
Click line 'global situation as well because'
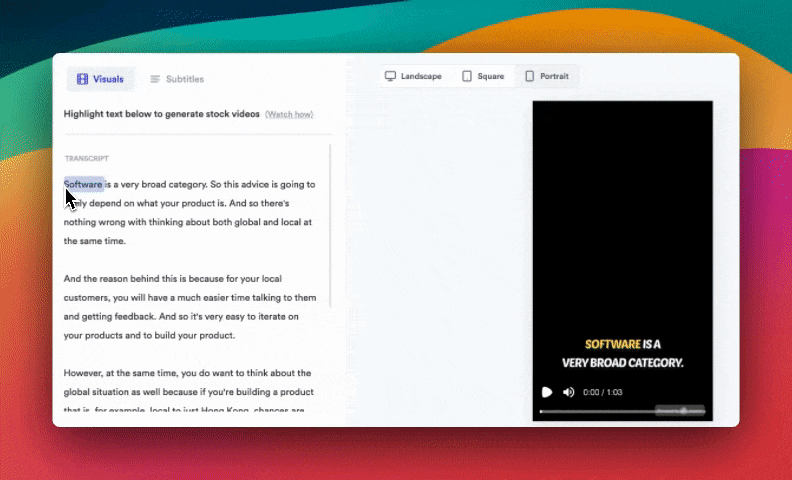188,392
